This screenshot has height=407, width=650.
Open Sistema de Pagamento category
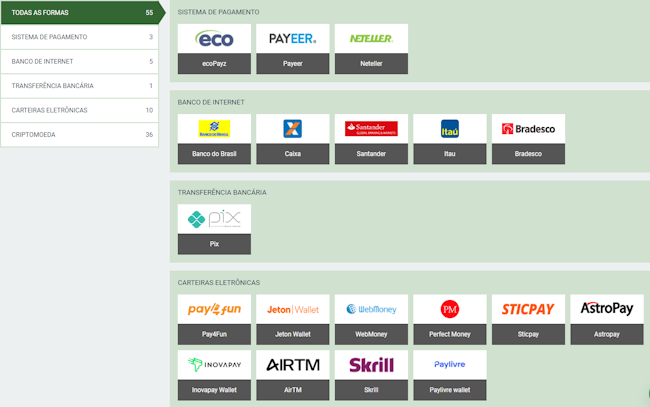click(x=80, y=37)
